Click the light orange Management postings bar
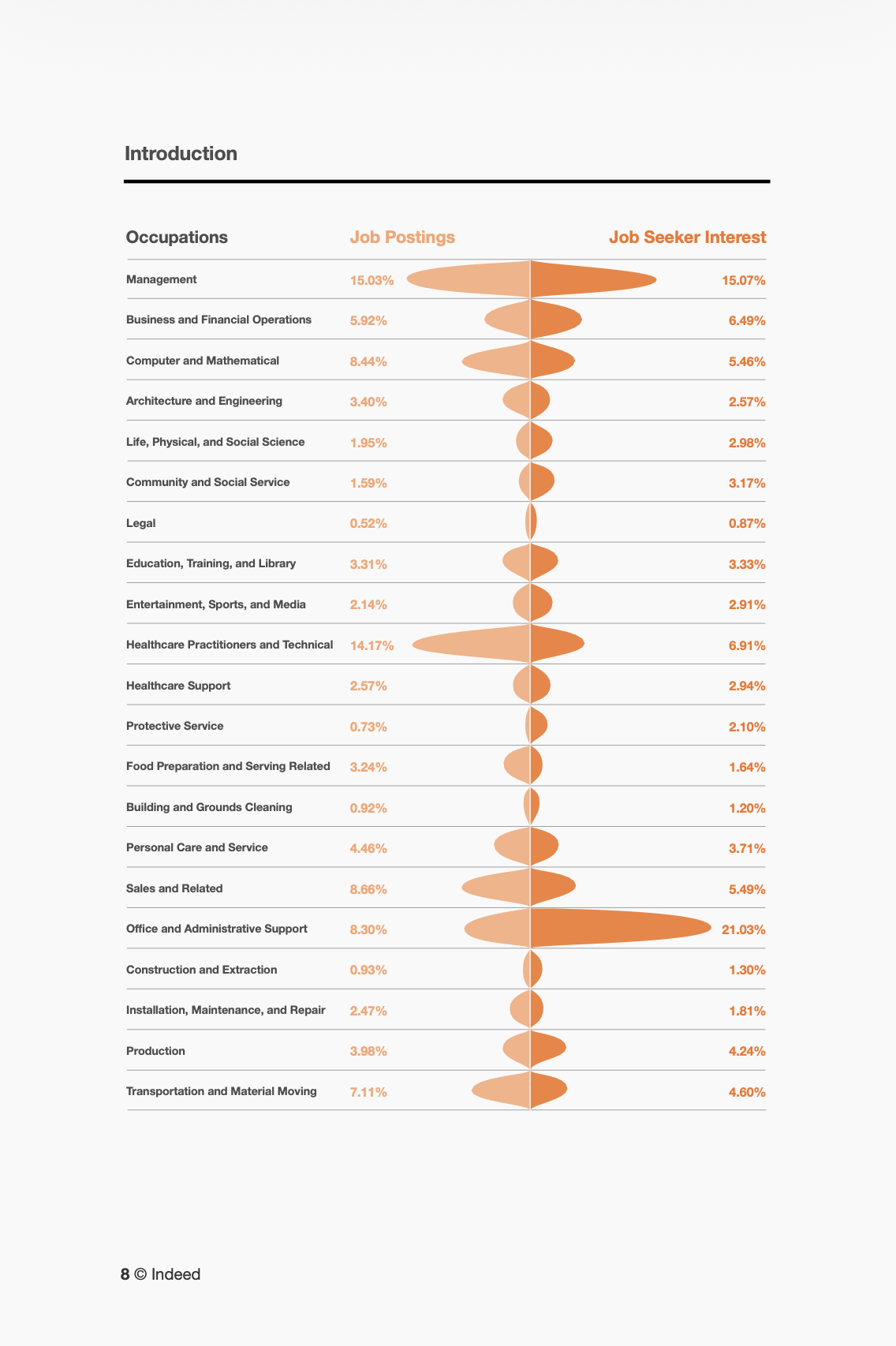This screenshot has width=896, height=1346. point(473,280)
